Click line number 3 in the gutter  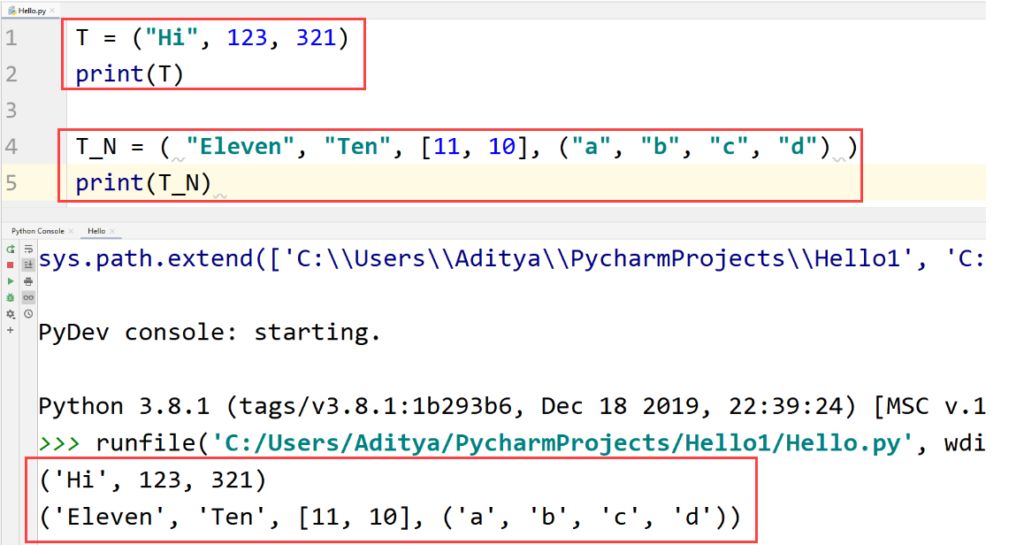[x=11, y=110]
